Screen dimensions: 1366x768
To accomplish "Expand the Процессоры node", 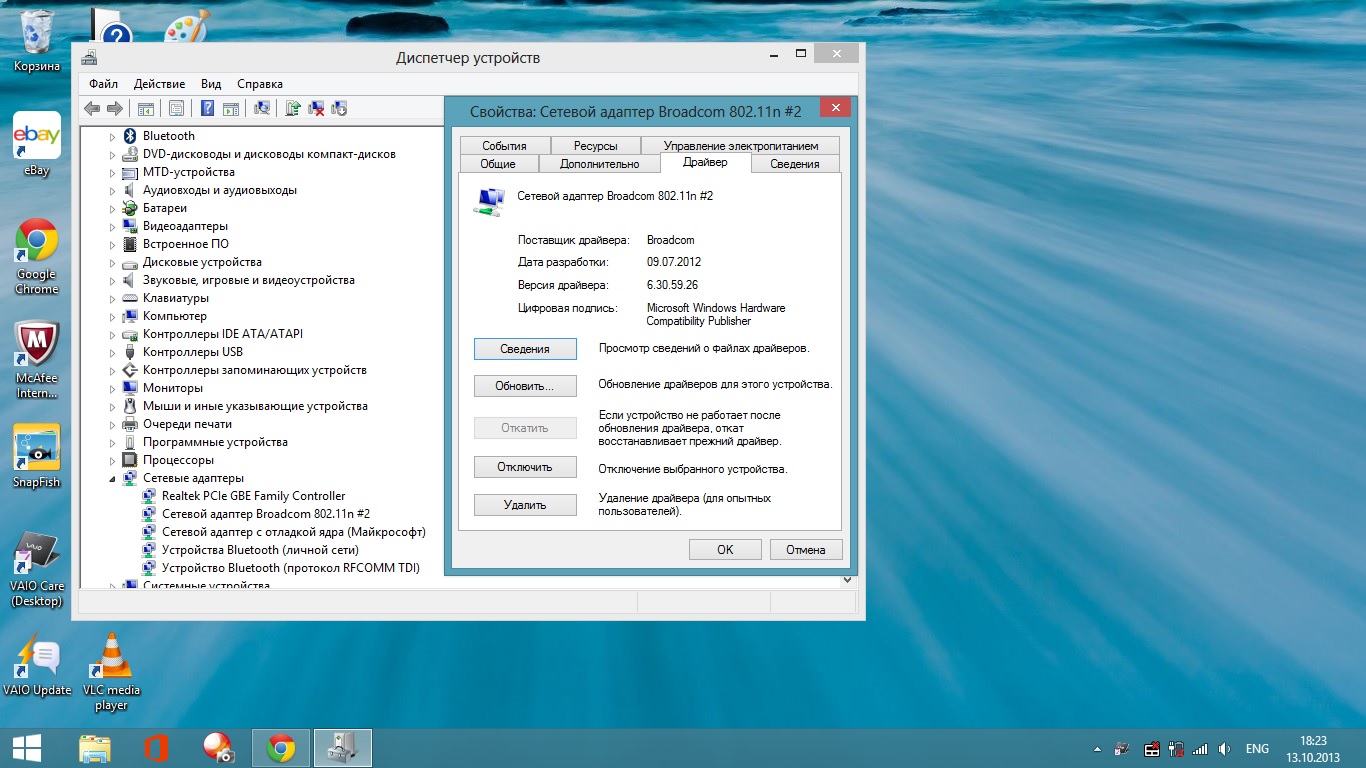I will pos(113,460).
